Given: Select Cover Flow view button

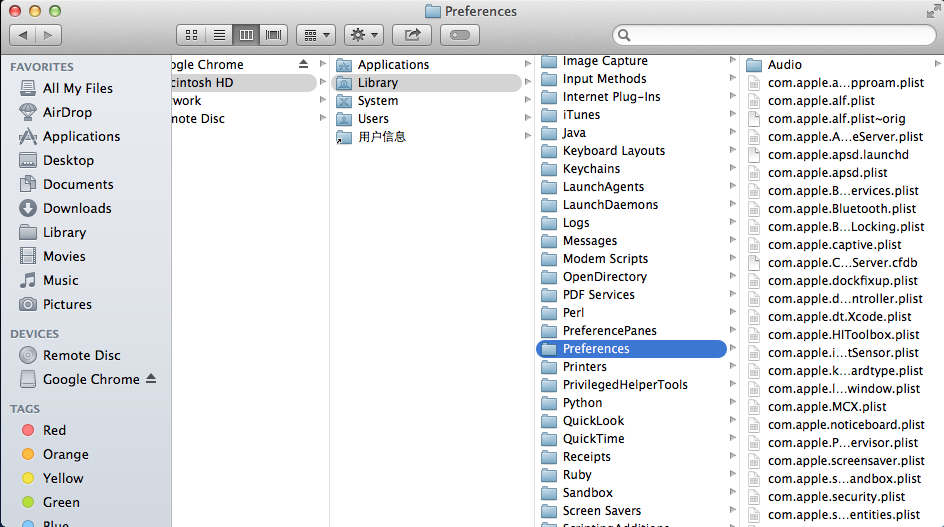Looking at the screenshot, I should pos(273,35).
